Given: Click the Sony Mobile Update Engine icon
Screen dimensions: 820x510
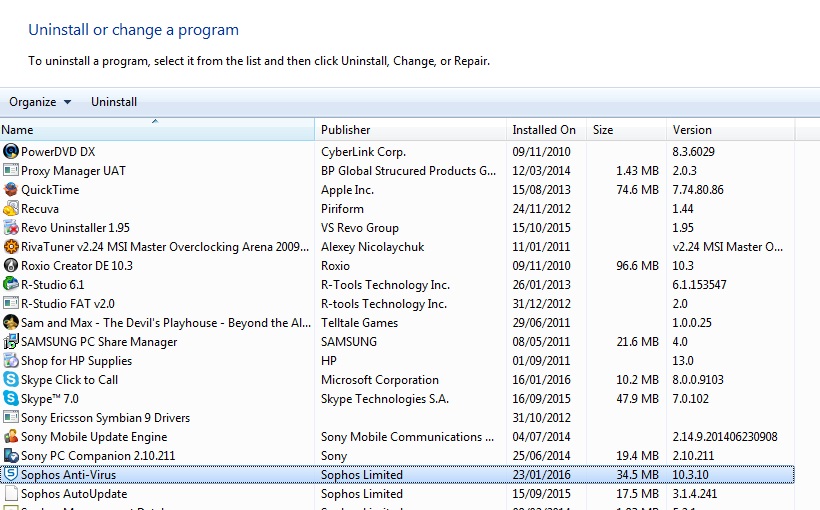Looking at the screenshot, I should click(x=10, y=437).
